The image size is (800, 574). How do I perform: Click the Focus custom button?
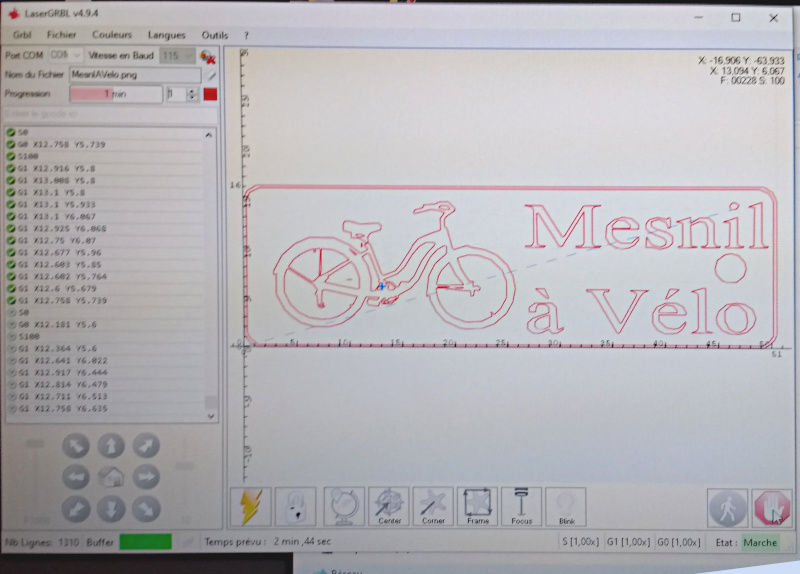click(x=521, y=506)
